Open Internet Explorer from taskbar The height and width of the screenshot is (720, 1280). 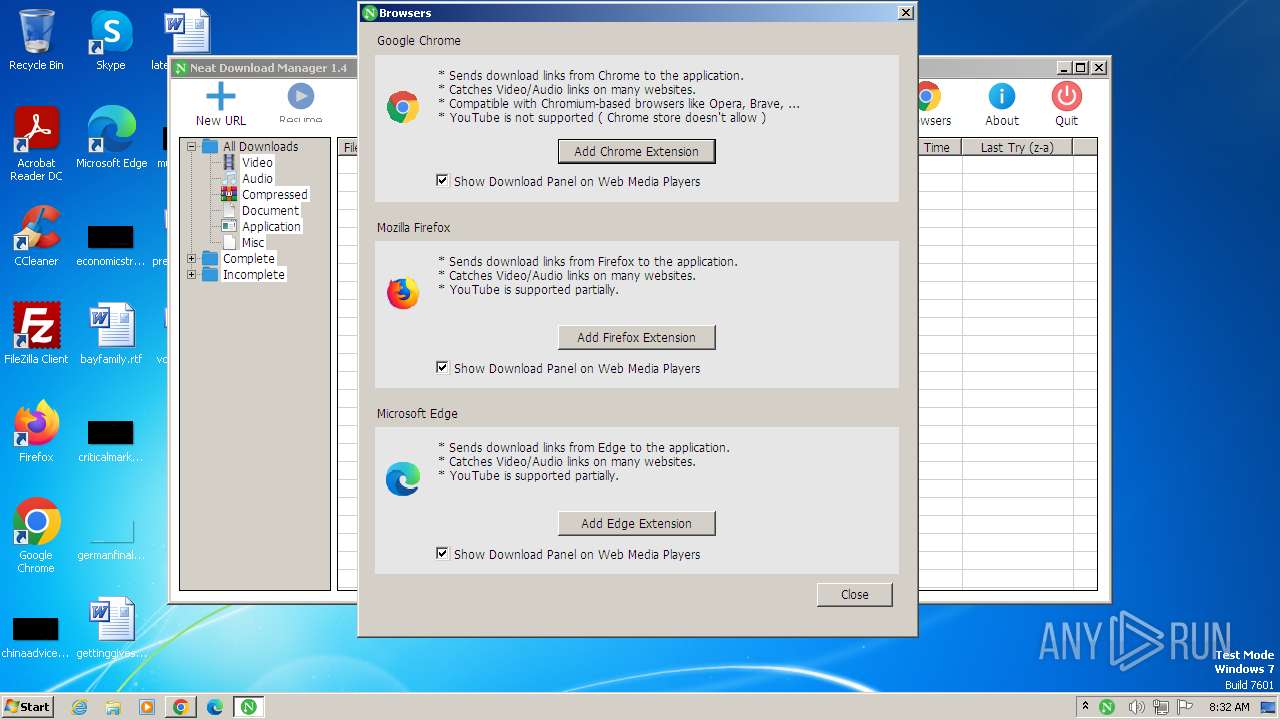(x=79, y=706)
